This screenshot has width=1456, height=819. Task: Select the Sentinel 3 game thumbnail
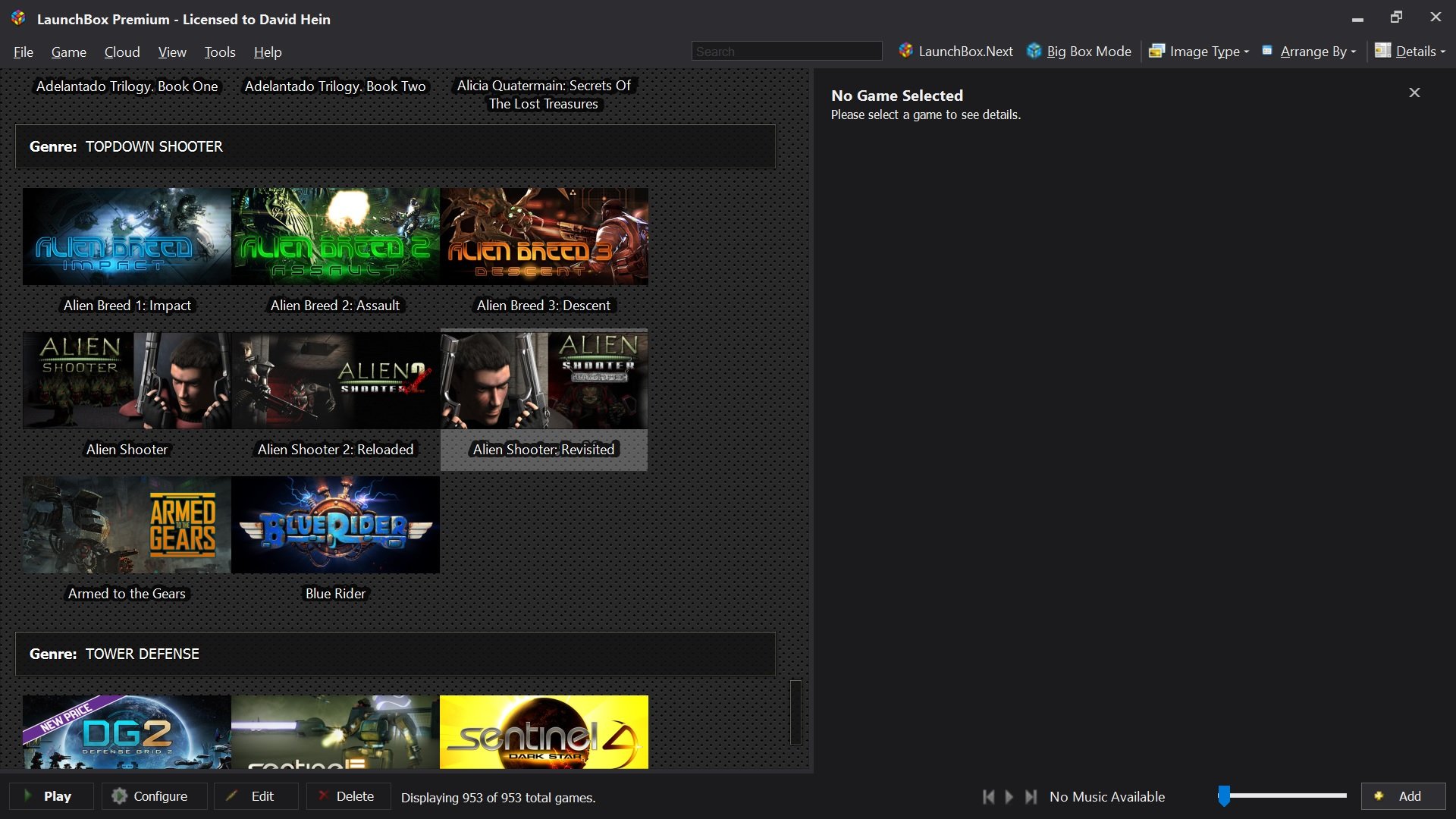click(x=335, y=732)
